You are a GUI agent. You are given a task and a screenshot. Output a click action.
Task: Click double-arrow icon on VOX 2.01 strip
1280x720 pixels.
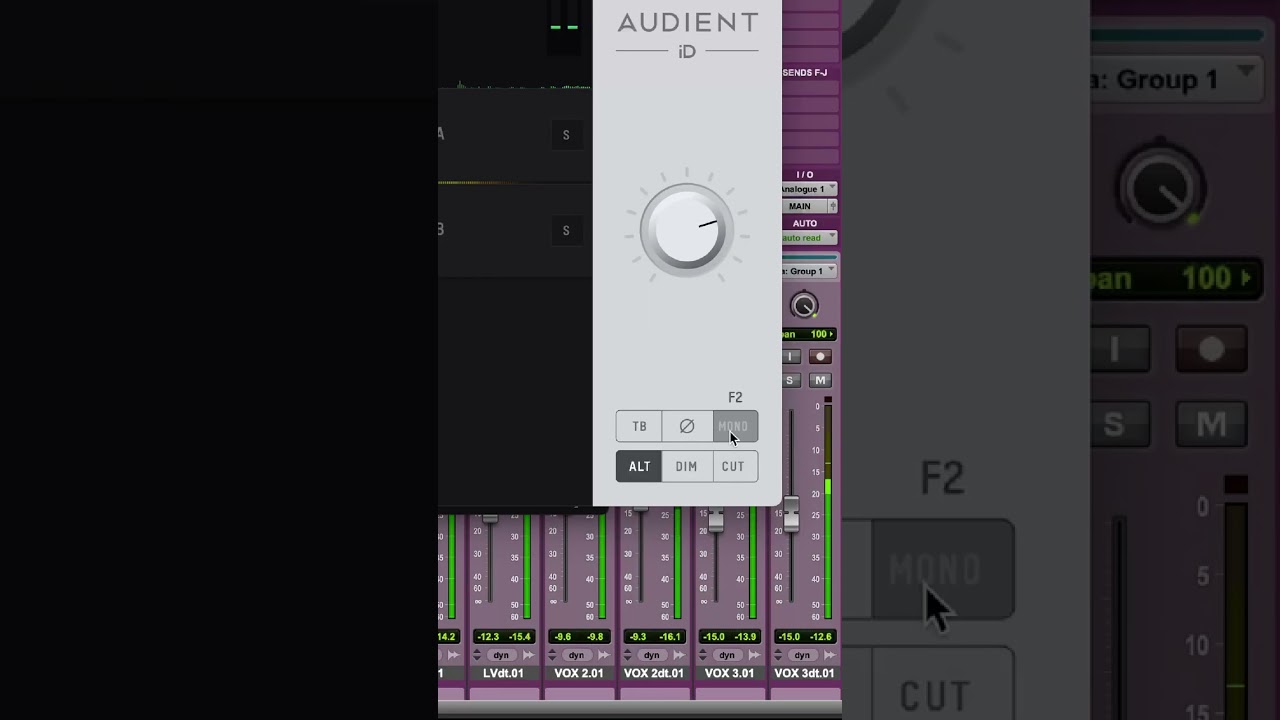pyautogui.click(x=604, y=655)
